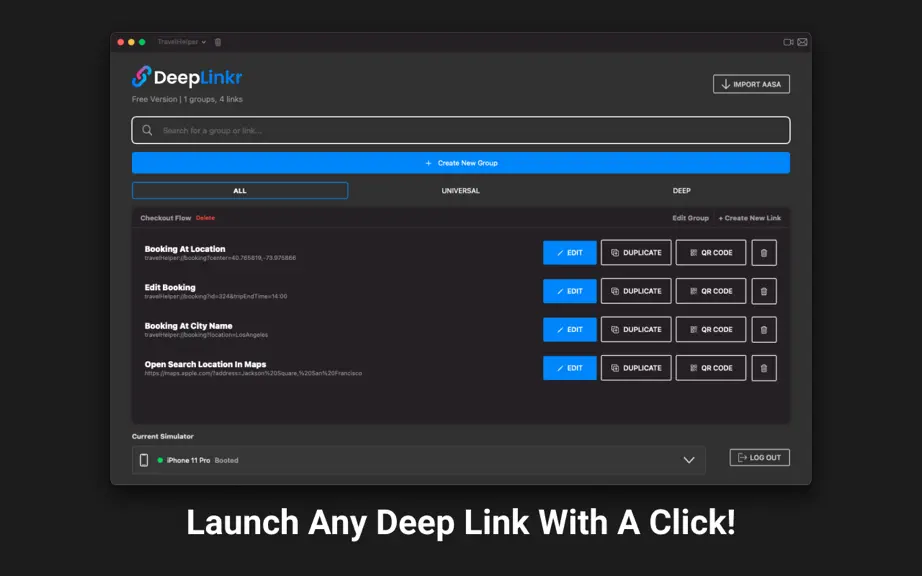
Task: Select the Checkout Flow group title
Action: 165,218
